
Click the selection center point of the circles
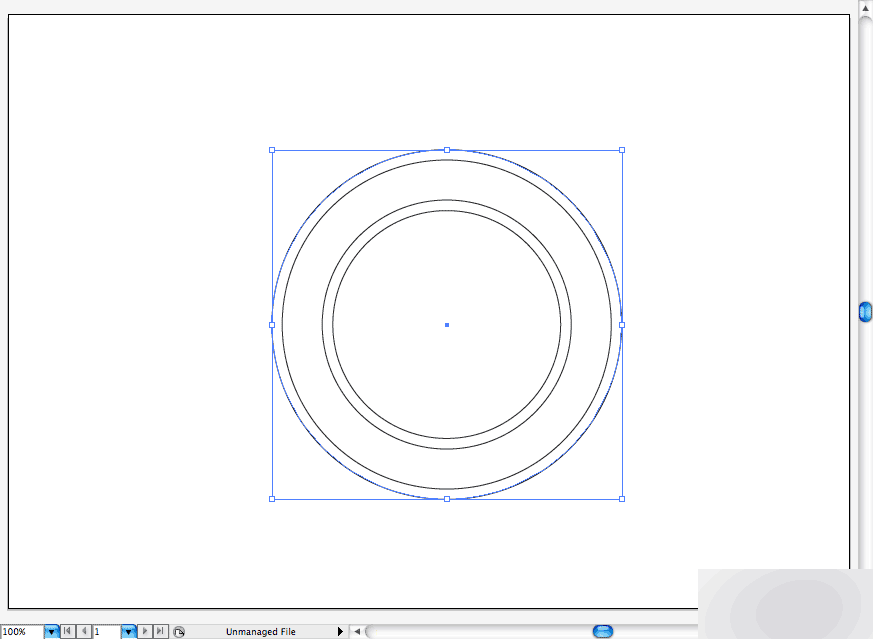pos(447,325)
